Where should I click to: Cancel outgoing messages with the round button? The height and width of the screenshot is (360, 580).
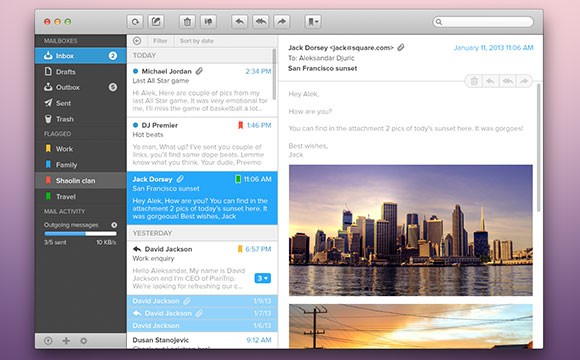click(114, 225)
